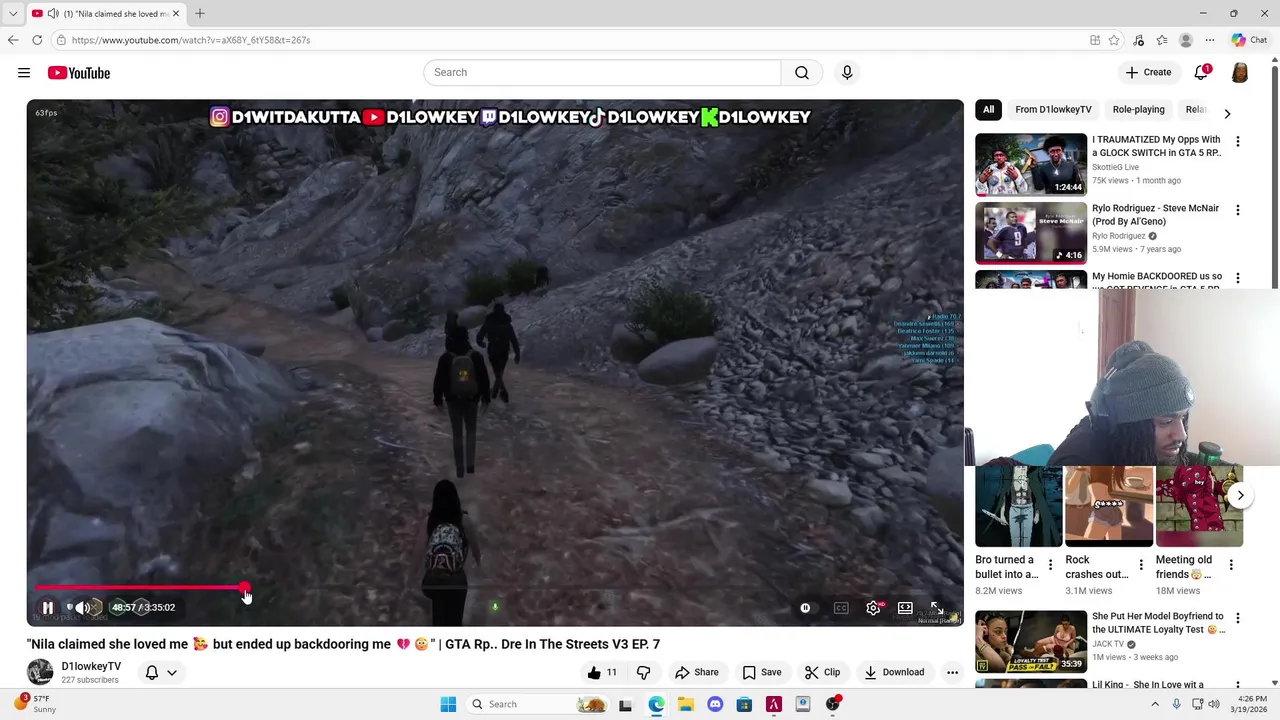Open YouTube notifications bell
Screen dimensions: 1280x720
(x=1202, y=73)
